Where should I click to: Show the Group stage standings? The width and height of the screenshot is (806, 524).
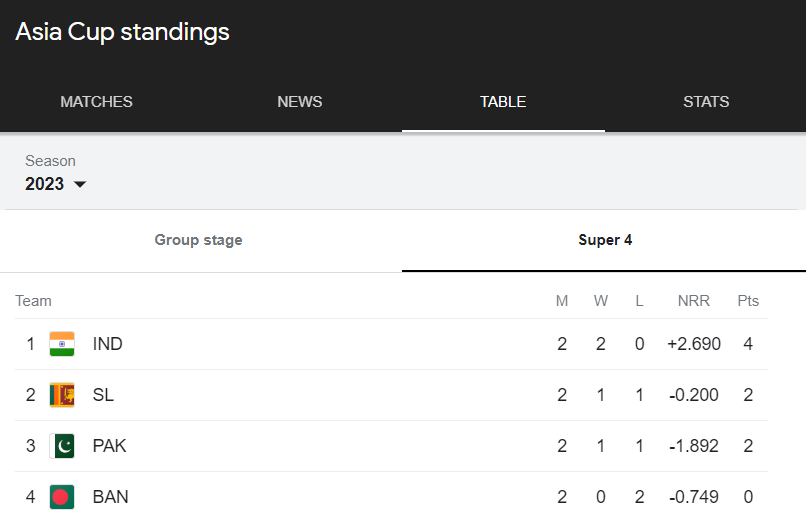pyautogui.click(x=198, y=240)
